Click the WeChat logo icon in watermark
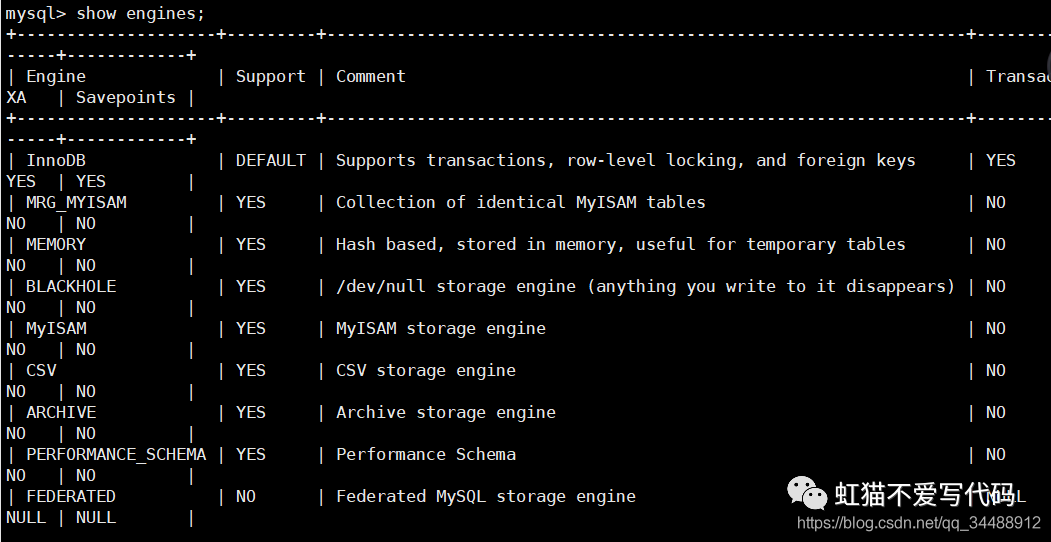This screenshot has width=1051, height=542. click(x=807, y=493)
